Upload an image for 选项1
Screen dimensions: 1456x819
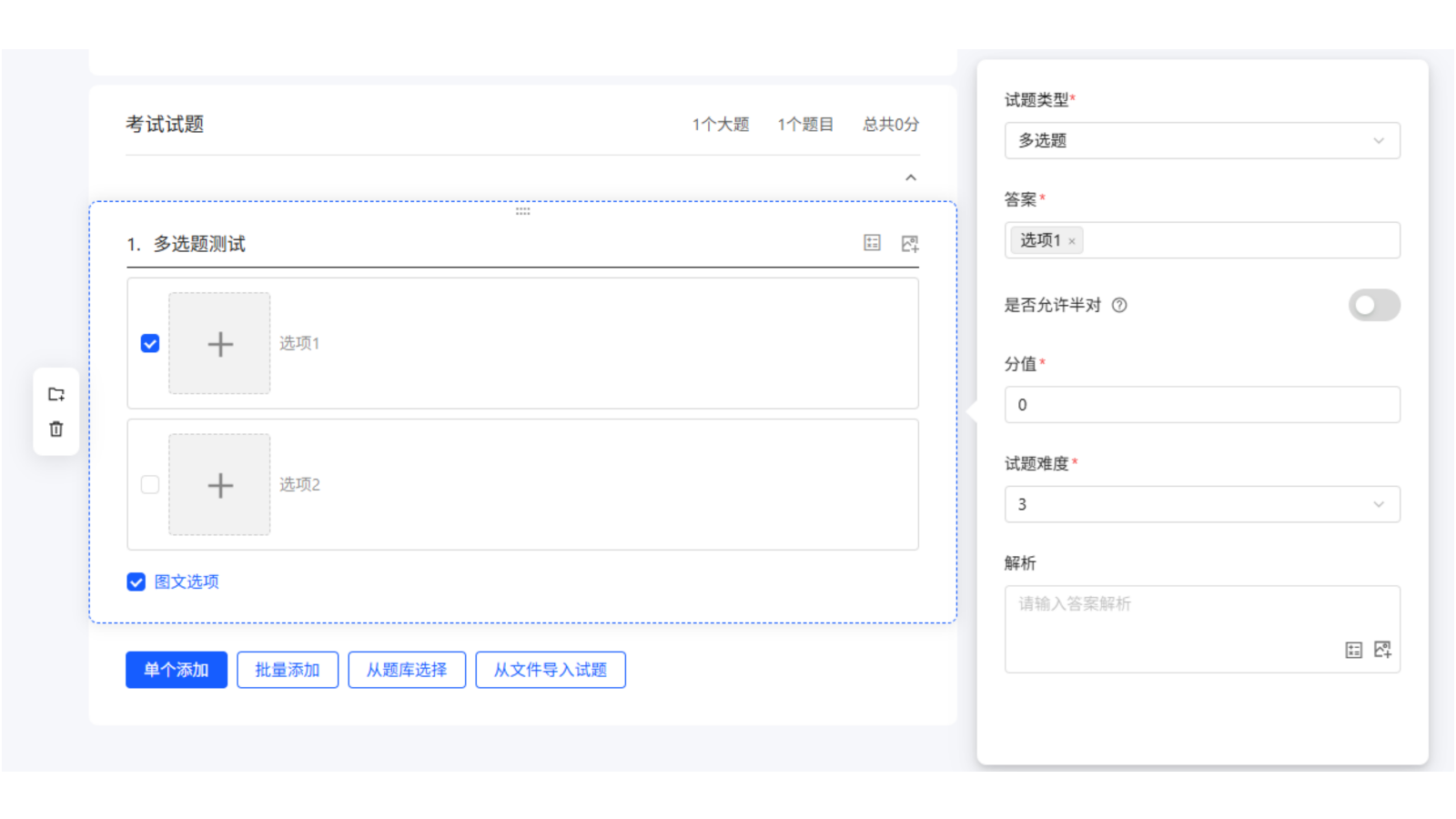219,344
